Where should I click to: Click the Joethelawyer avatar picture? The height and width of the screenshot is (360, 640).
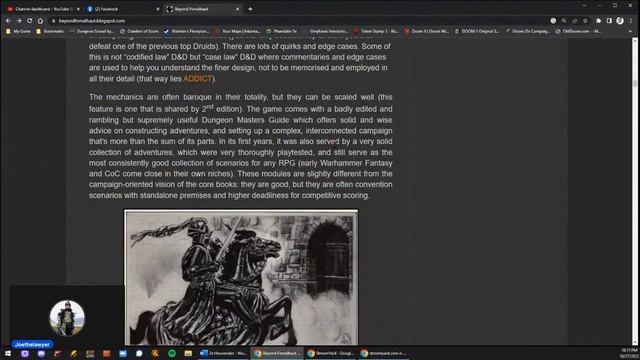point(67,318)
